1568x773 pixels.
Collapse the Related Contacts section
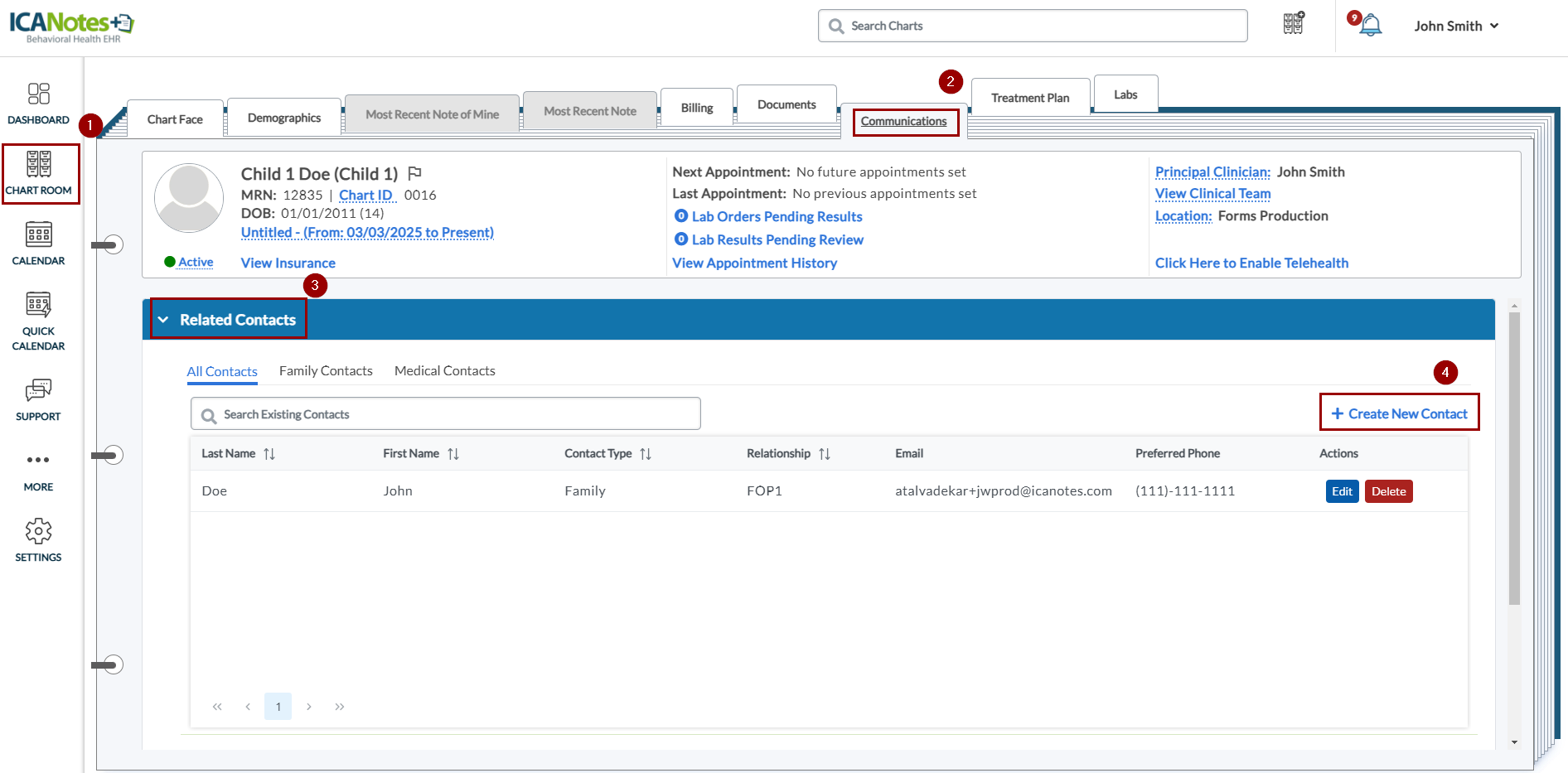pyautogui.click(x=163, y=320)
